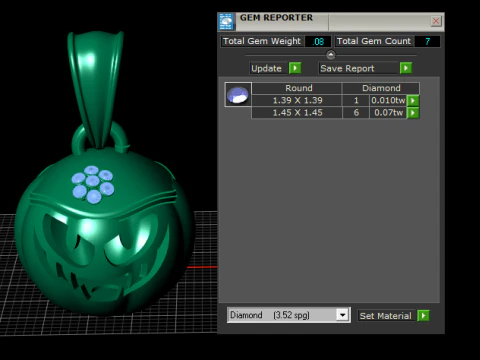Select the round gem thumbnail

pos(238,95)
